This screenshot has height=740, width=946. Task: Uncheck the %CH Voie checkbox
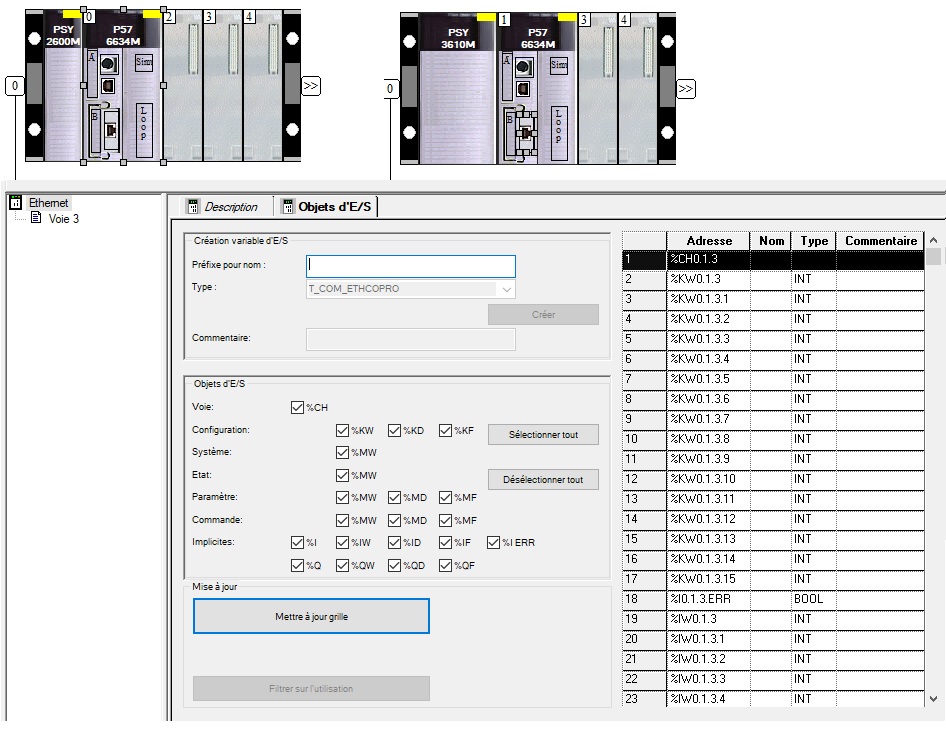coord(297,408)
